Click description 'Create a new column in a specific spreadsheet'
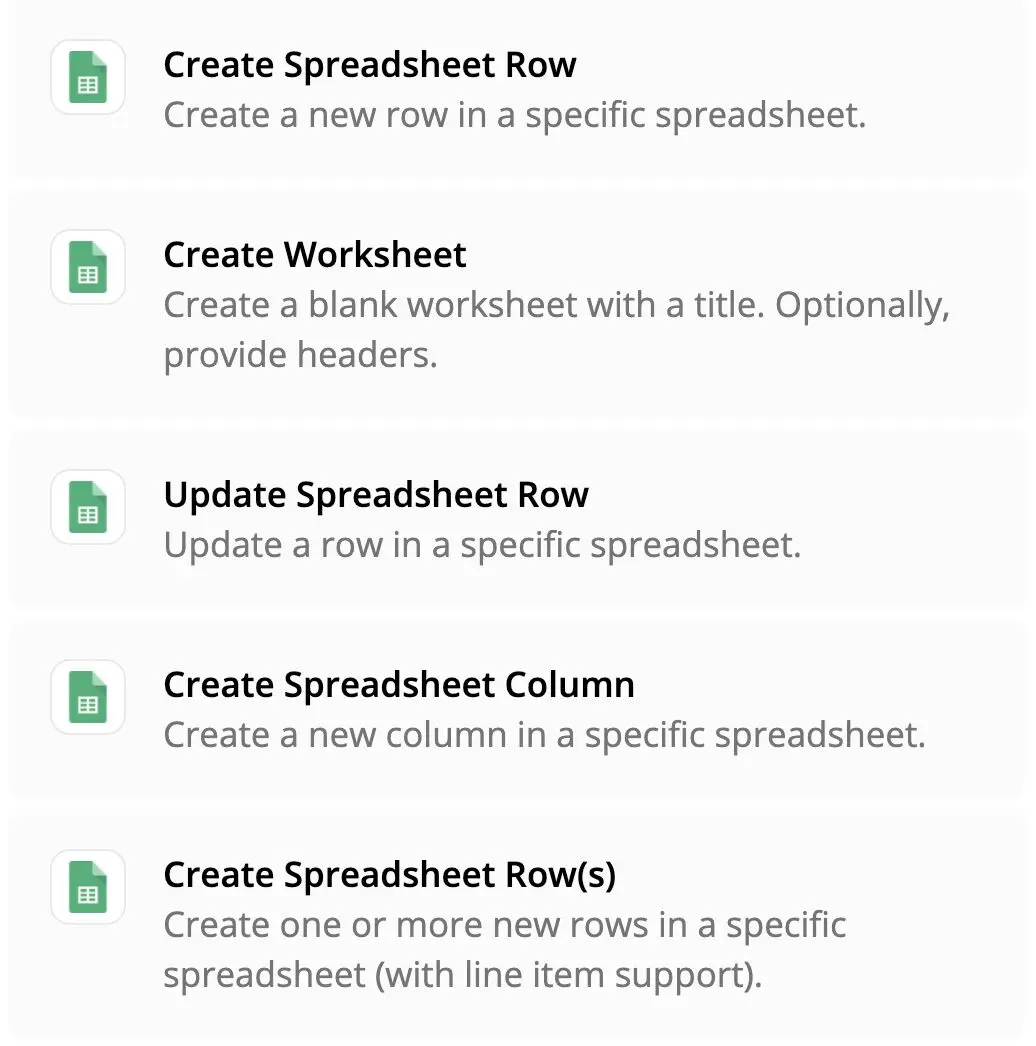1036x1046 pixels. (544, 736)
